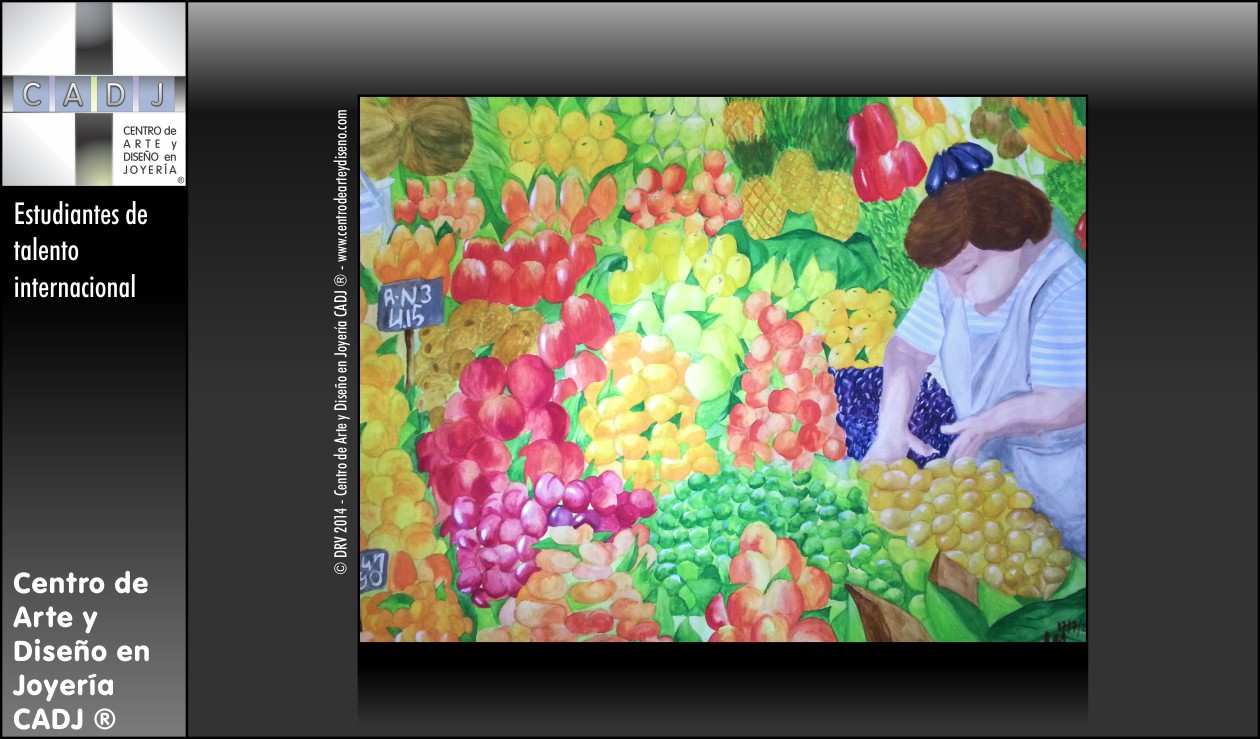Click the vertical "© DRV 2014" copyright line

coord(341,342)
